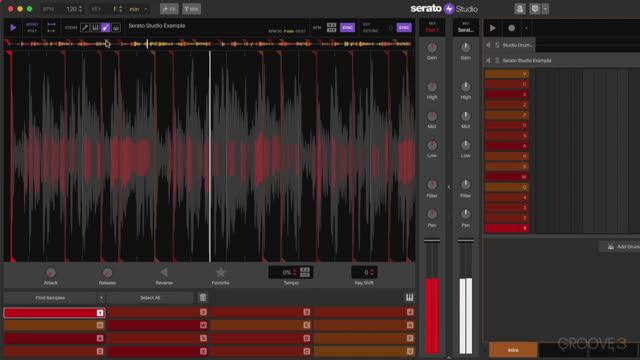Open the Find Samples dropdown arrow
The image size is (640, 360).
click(101, 298)
